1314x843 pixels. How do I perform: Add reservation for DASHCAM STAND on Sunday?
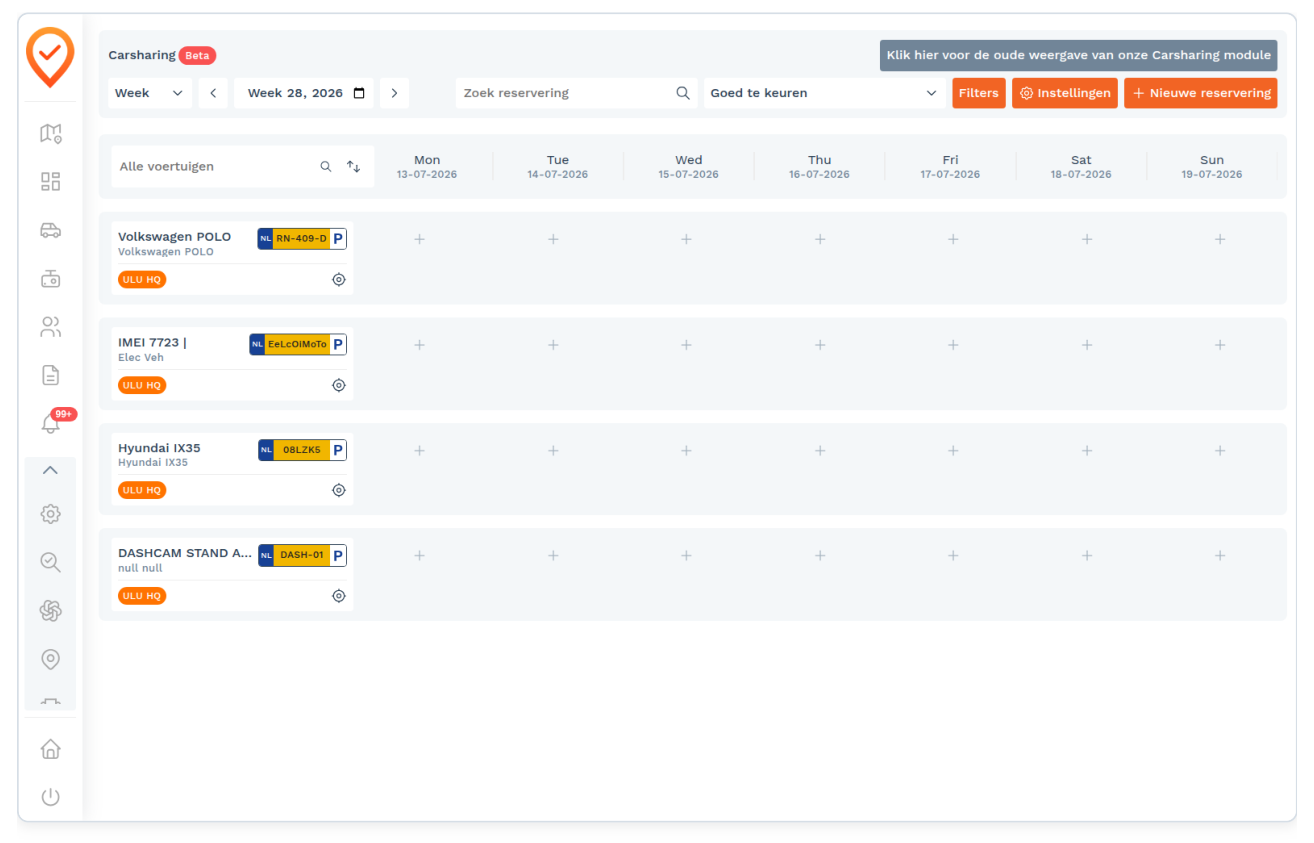click(x=1220, y=555)
